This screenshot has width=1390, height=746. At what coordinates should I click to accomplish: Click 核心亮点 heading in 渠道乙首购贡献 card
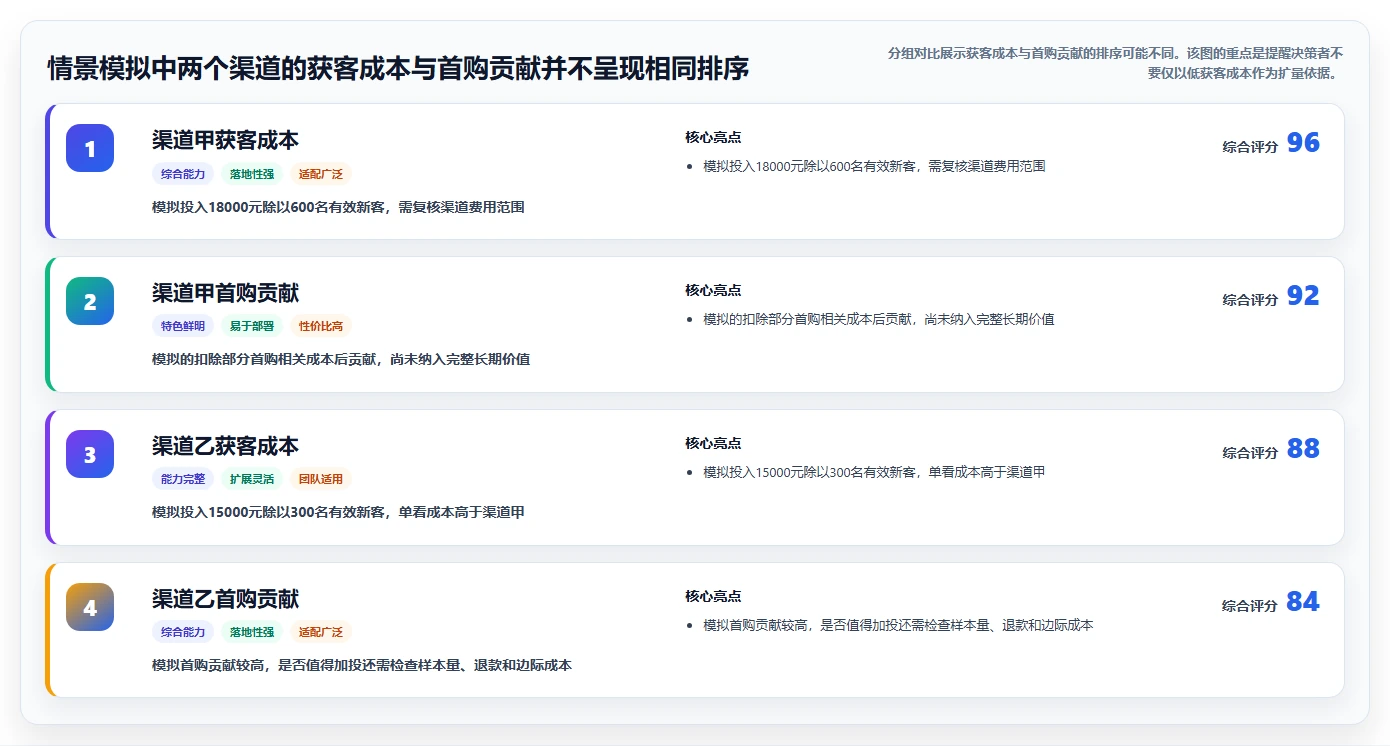click(x=713, y=596)
